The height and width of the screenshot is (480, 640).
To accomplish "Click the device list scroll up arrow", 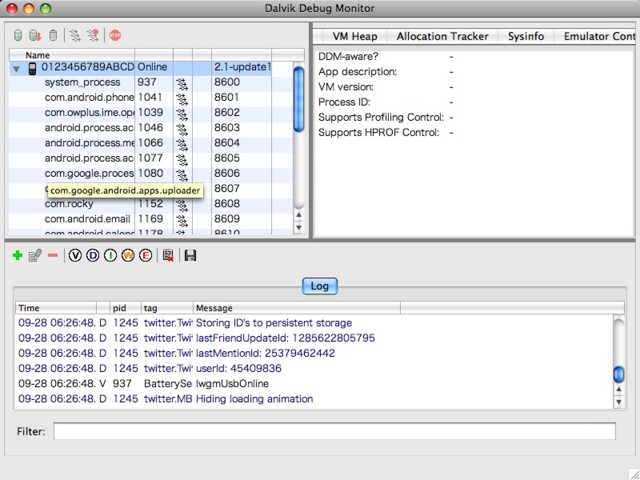I will (x=299, y=215).
